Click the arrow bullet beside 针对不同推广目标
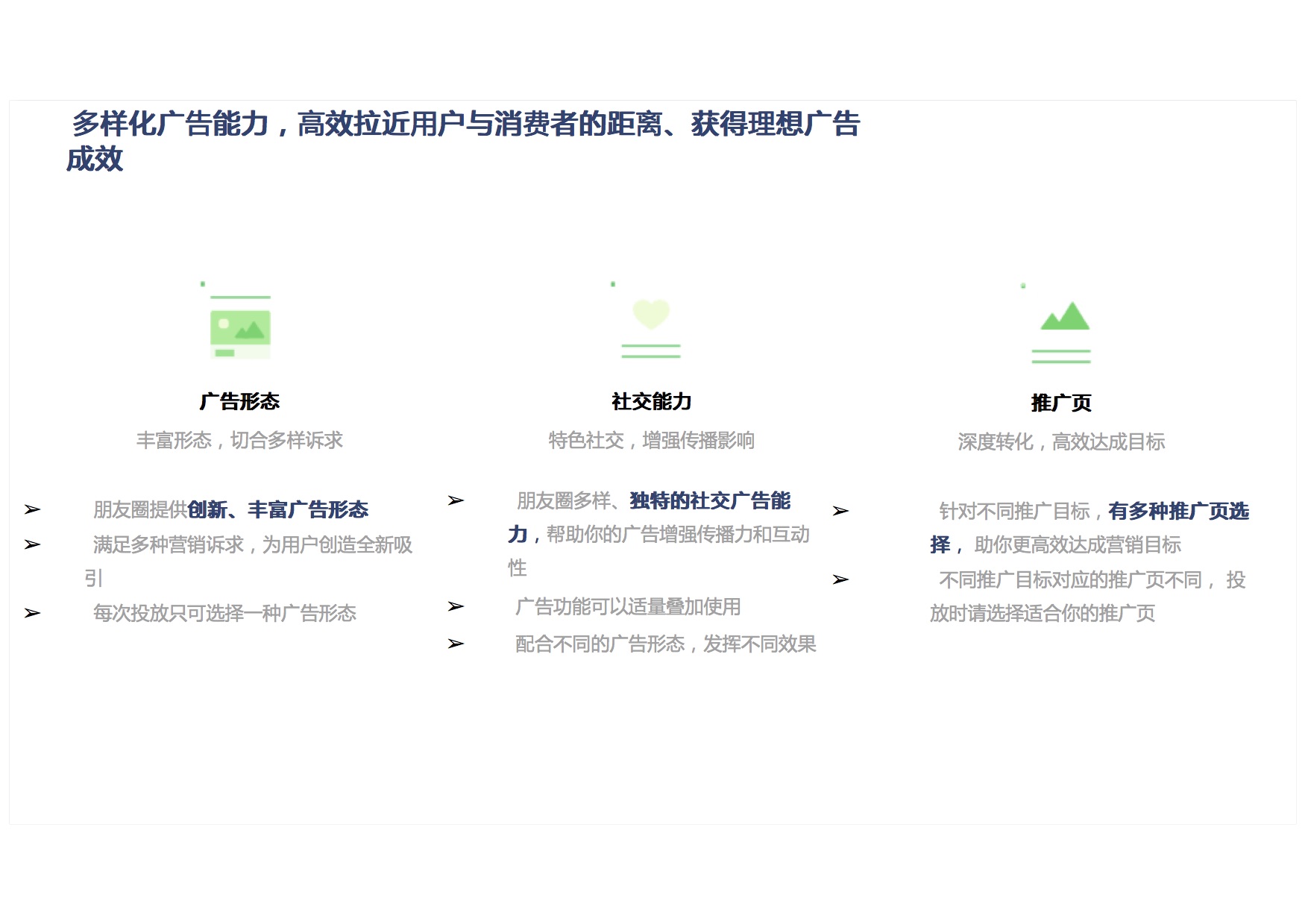 [840, 512]
